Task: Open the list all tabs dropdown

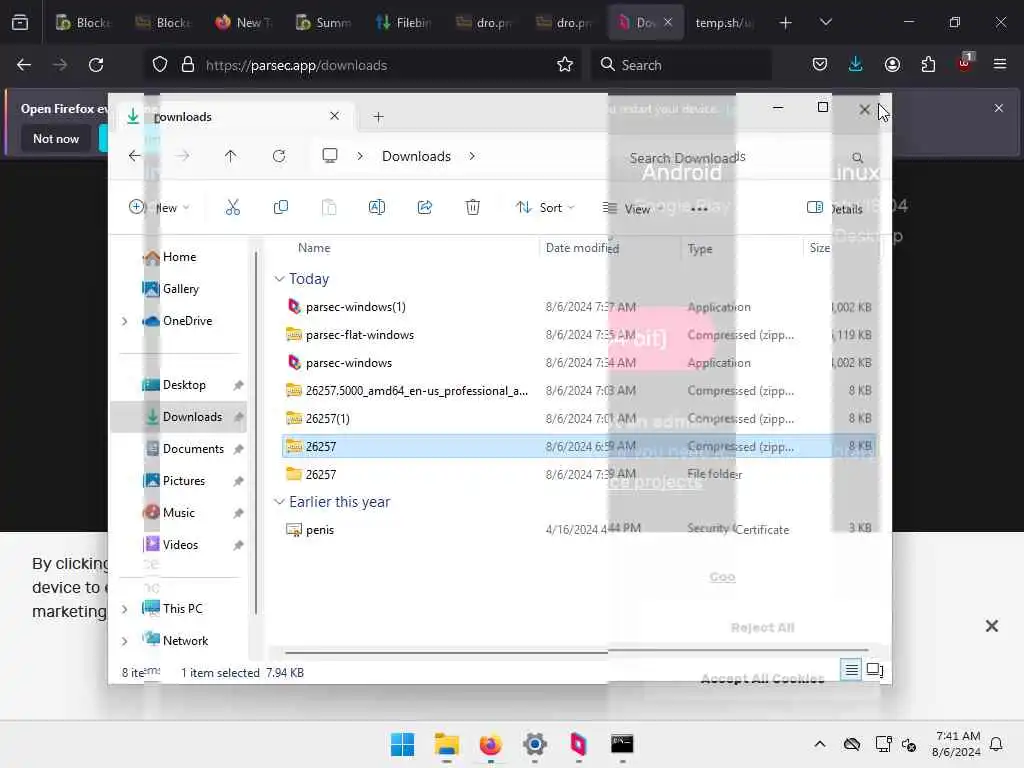Action: pos(825,22)
